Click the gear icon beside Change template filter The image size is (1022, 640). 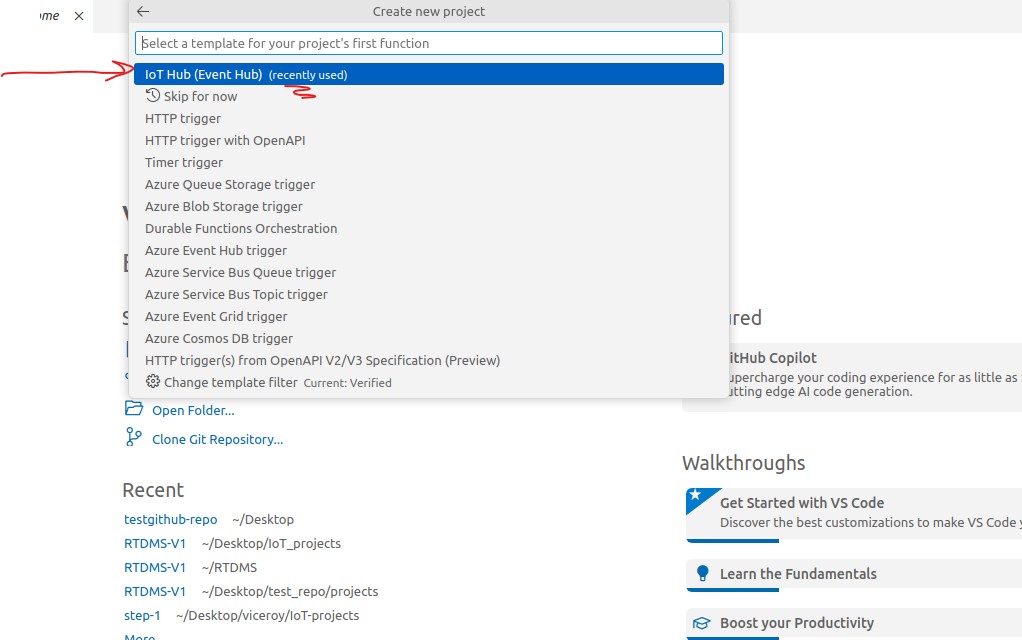coord(153,382)
